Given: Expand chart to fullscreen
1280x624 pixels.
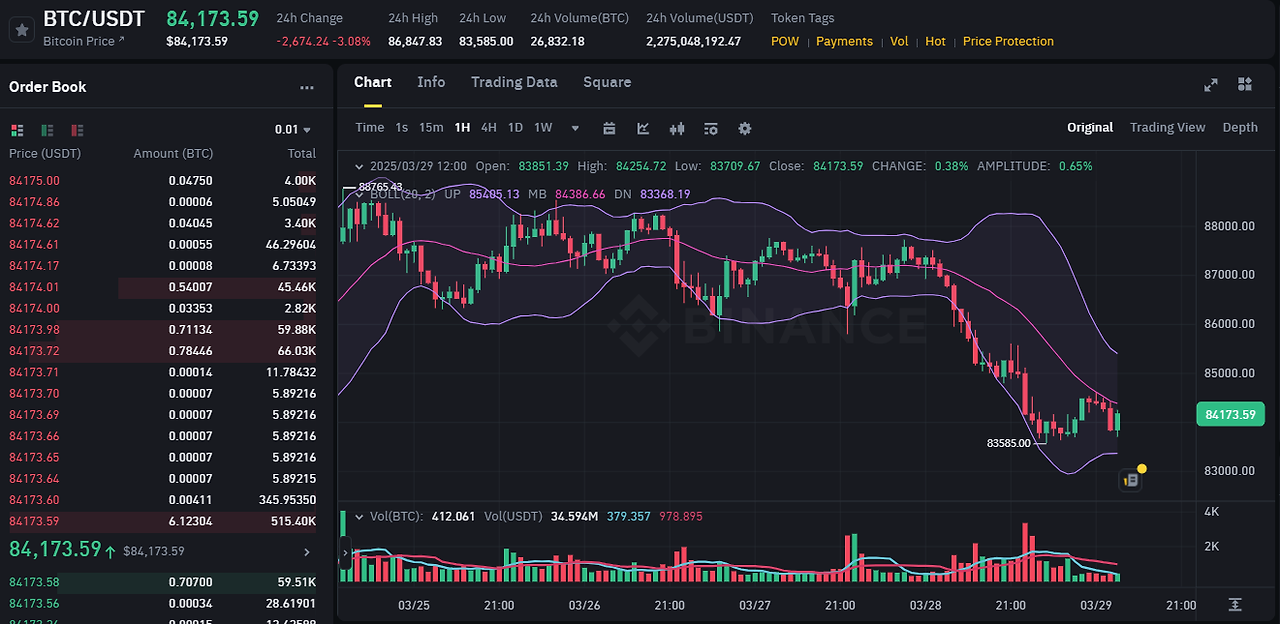Looking at the screenshot, I should 1211,85.
